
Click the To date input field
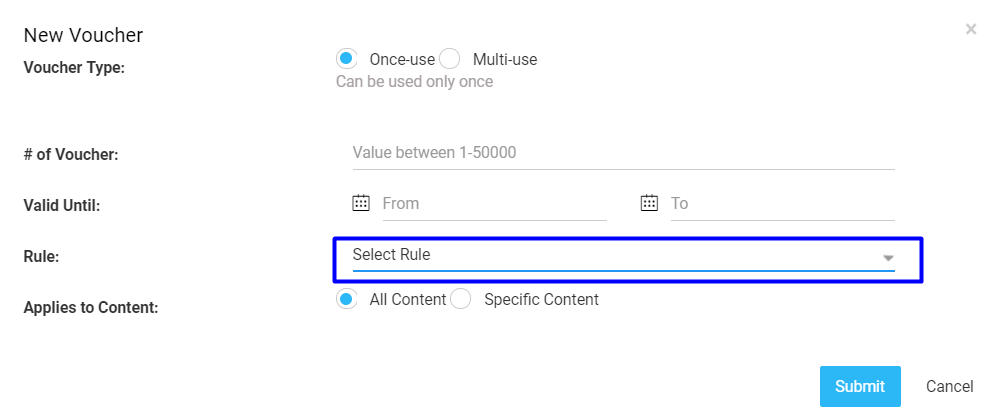click(x=782, y=204)
